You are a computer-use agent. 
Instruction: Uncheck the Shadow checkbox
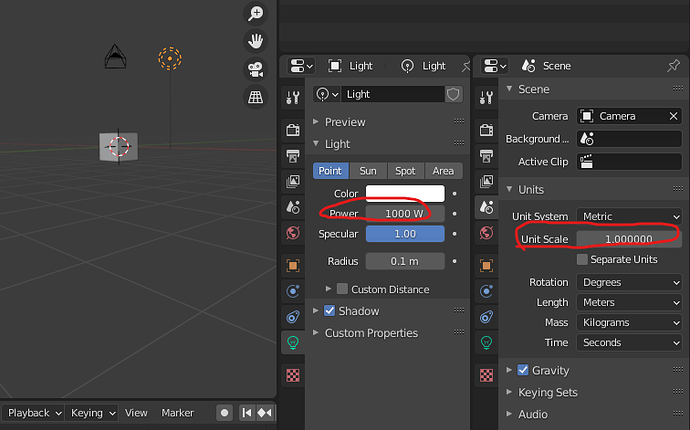[x=330, y=311]
